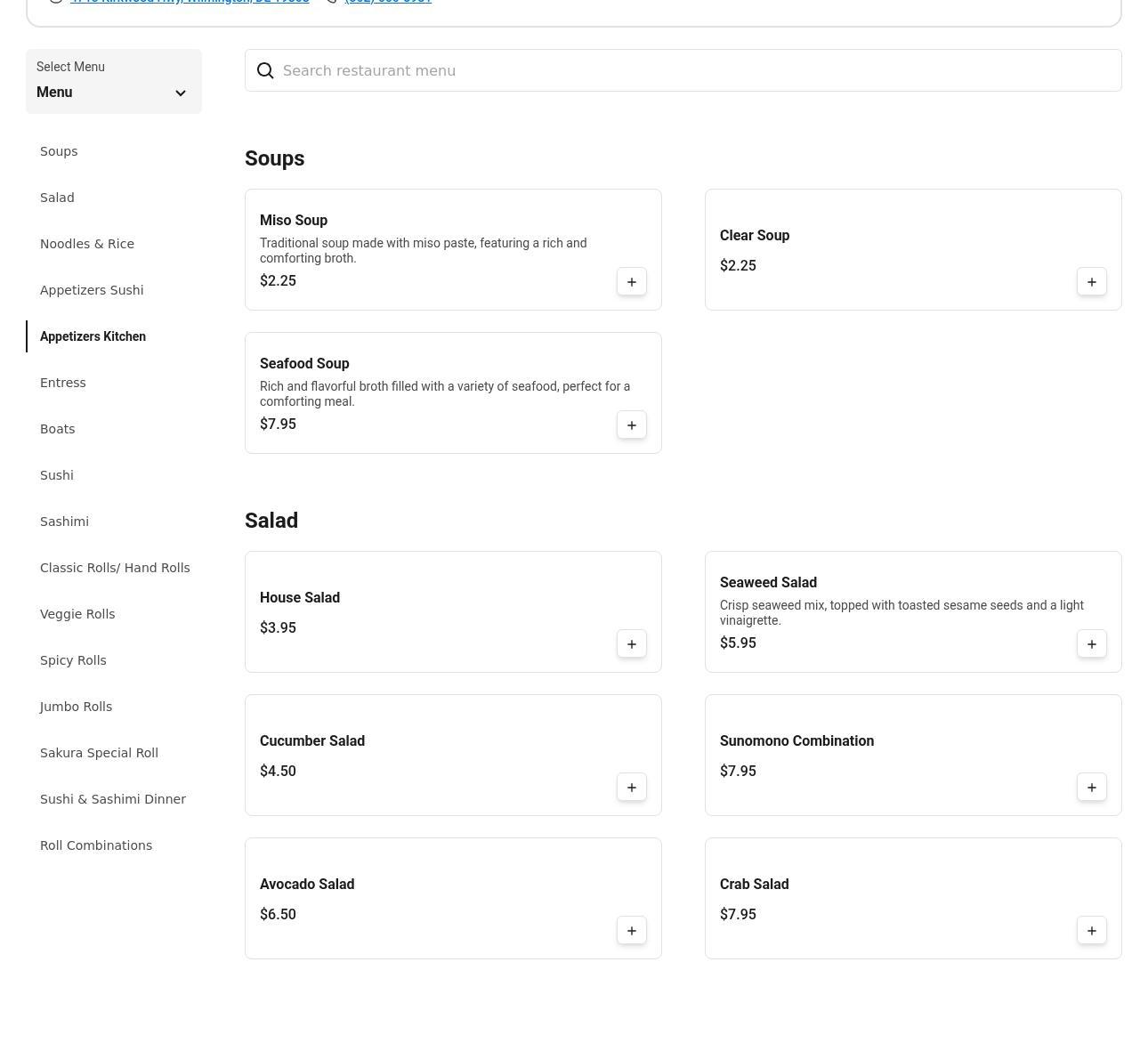Focus the Search restaurant menu field

point(694,71)
